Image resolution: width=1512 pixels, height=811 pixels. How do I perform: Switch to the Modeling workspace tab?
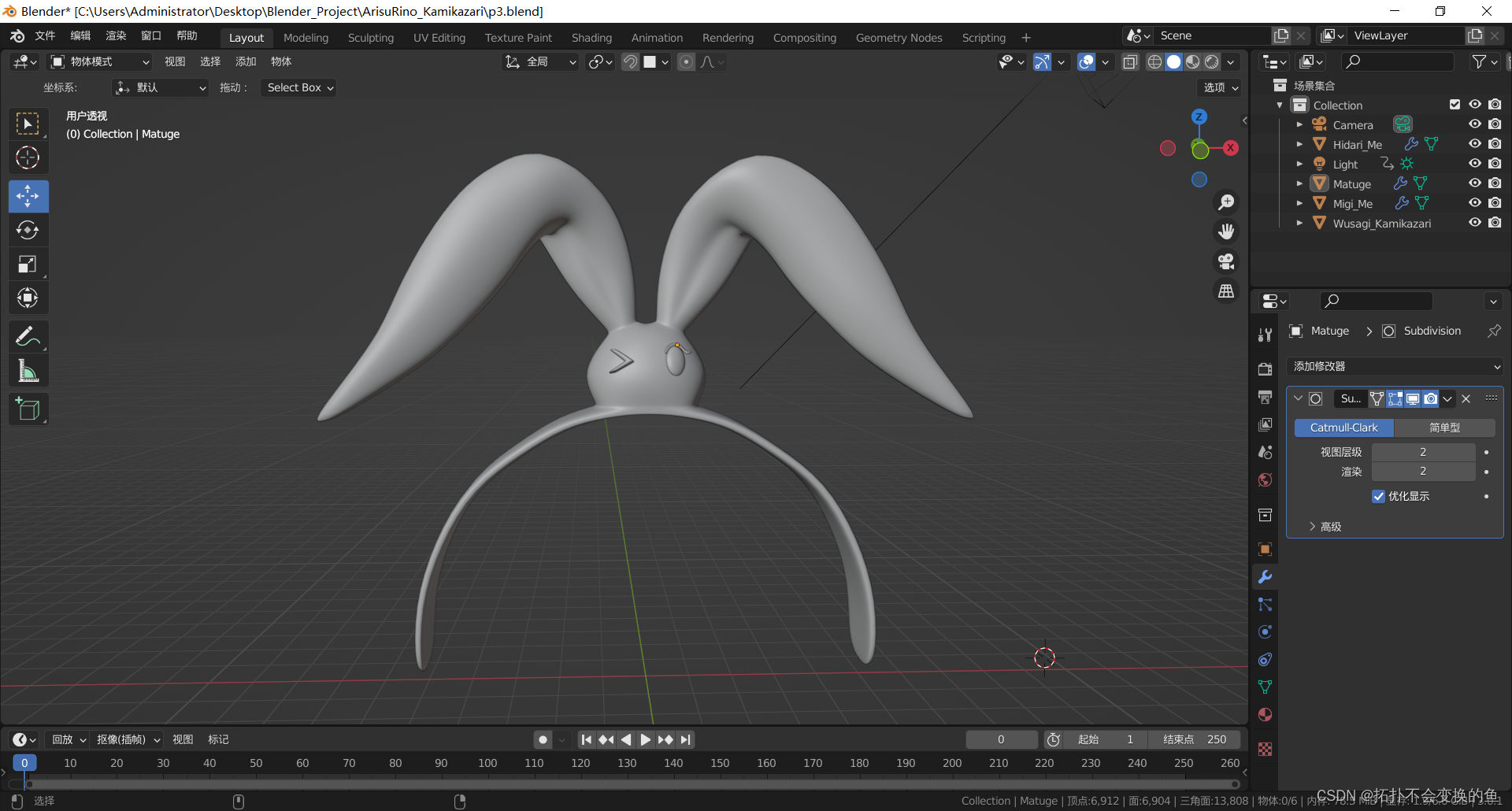click(x=306, y=38)
